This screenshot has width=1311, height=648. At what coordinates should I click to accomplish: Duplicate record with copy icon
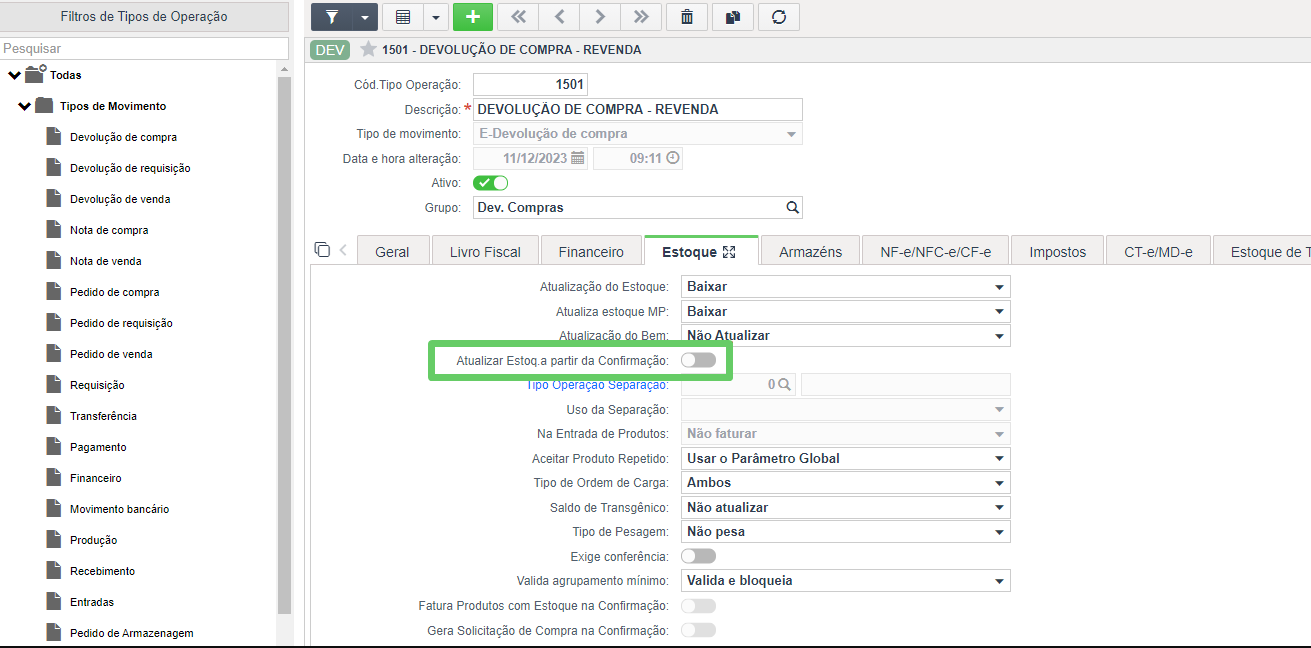[x=732, y=17]
